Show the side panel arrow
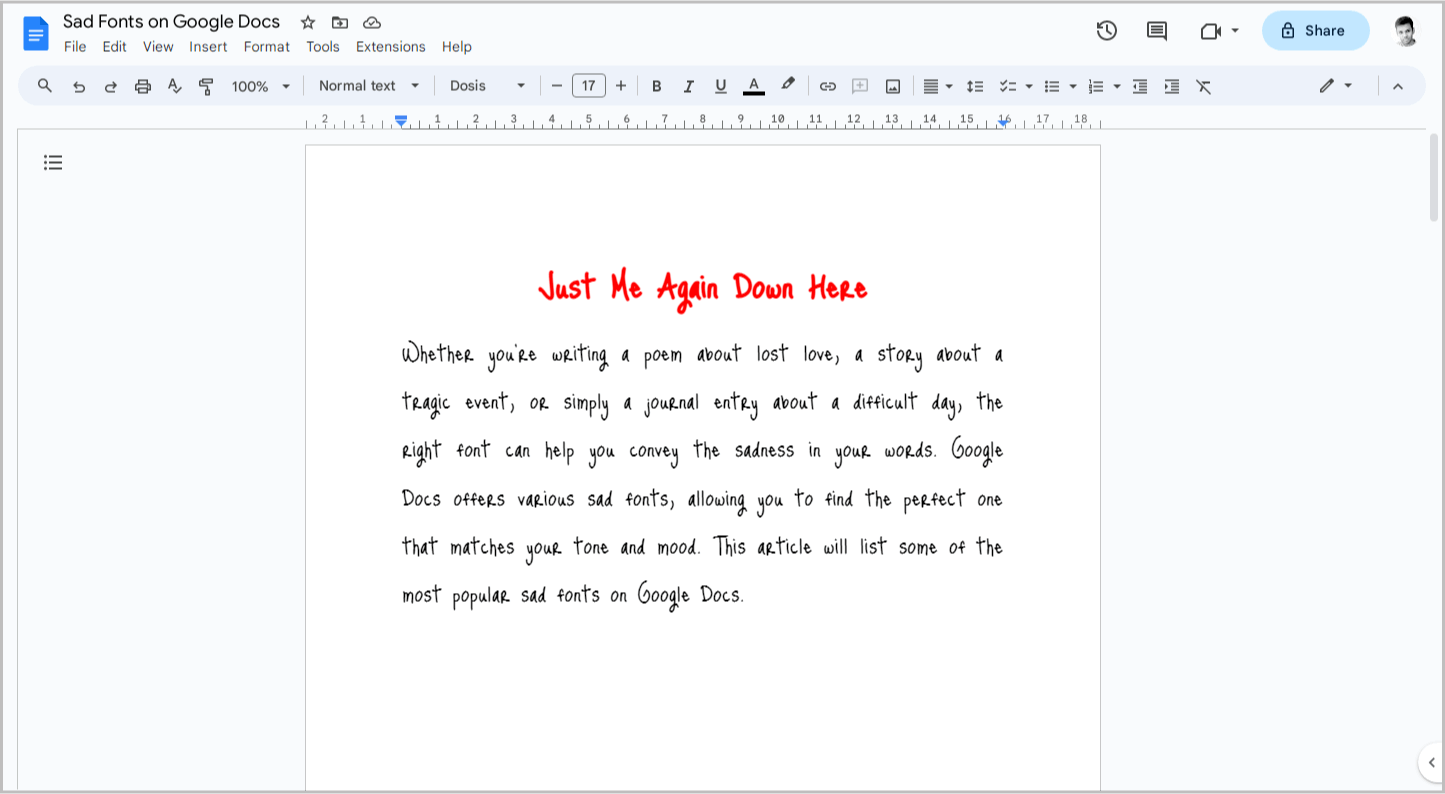Screen dimensions: 1445x794 (1431, 763)
